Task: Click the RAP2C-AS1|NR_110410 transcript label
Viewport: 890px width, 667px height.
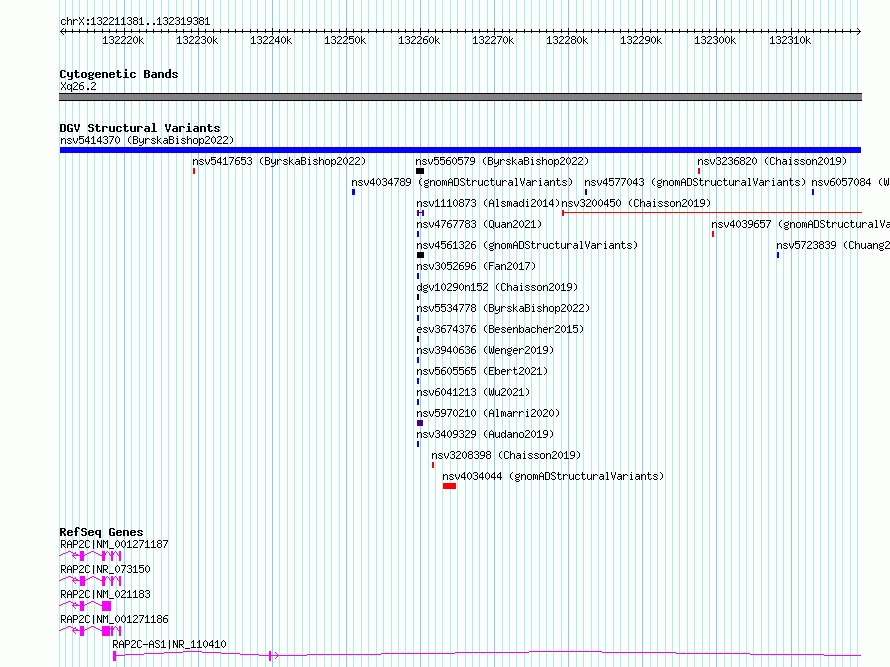Action: 169,644
